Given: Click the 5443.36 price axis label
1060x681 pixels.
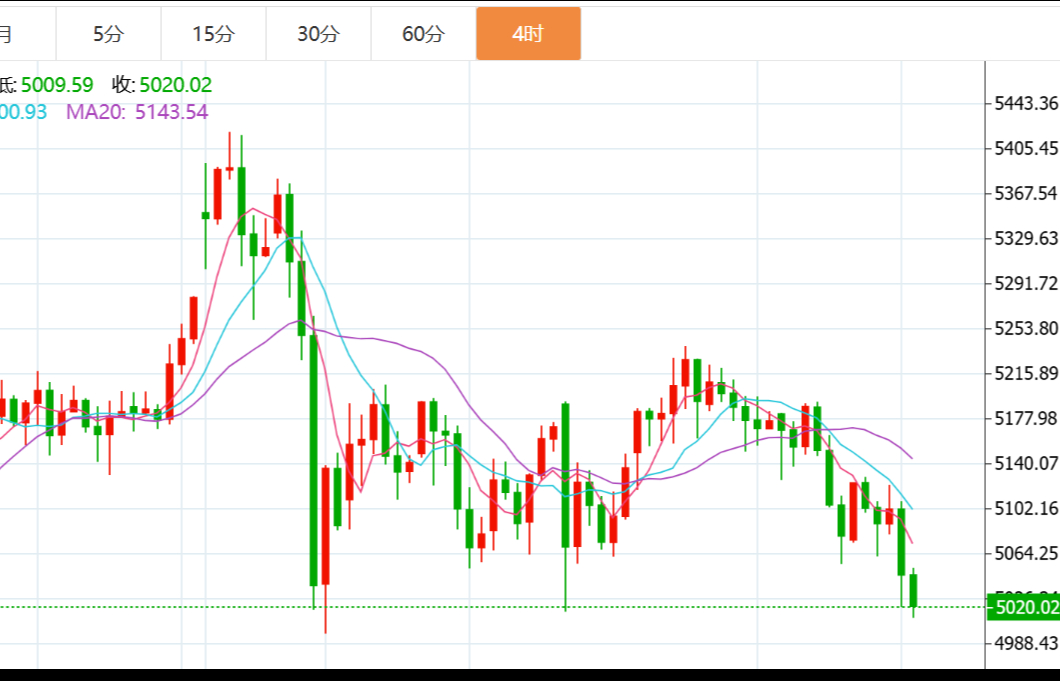Looking at the screenshot, I should 1026,103.
